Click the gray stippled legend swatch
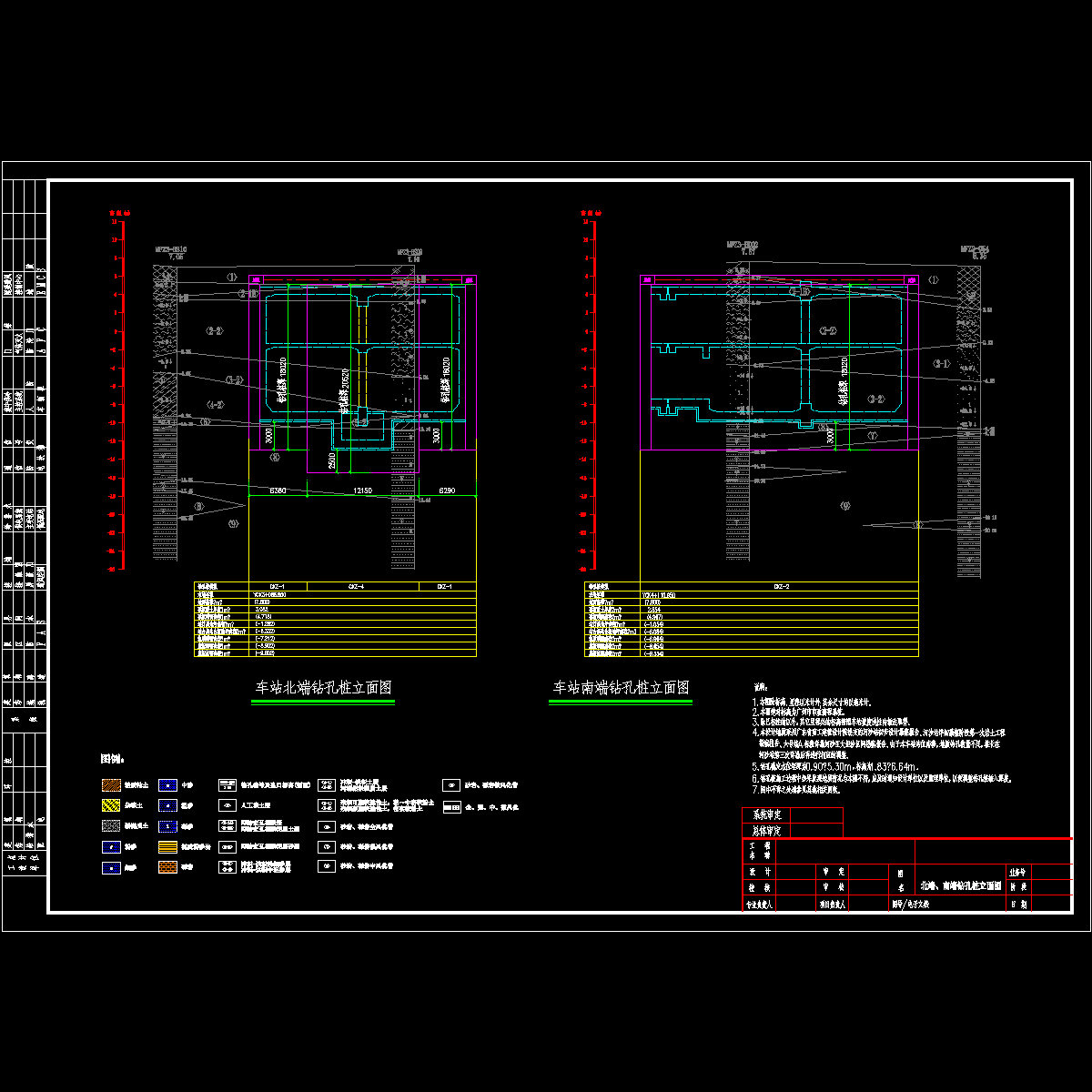This screenshot has width=1092, height=1092. point(109,826)
